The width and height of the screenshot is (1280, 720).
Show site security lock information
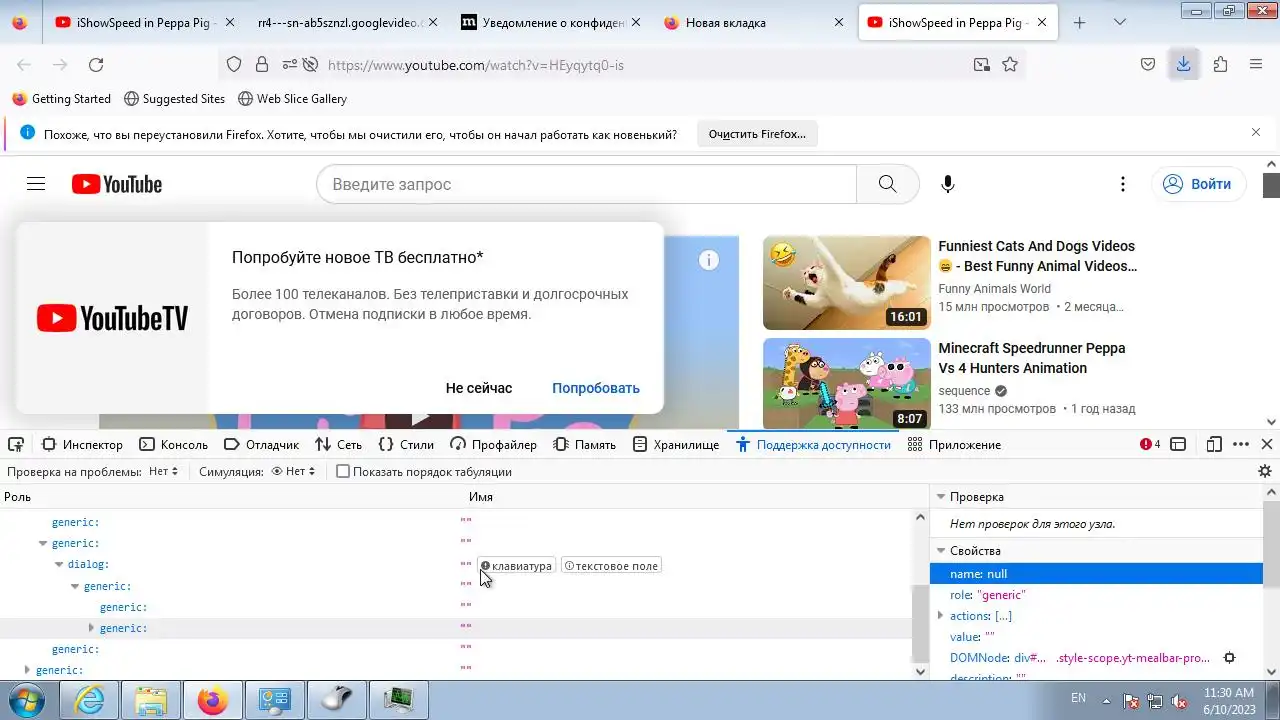coord(262,65)
